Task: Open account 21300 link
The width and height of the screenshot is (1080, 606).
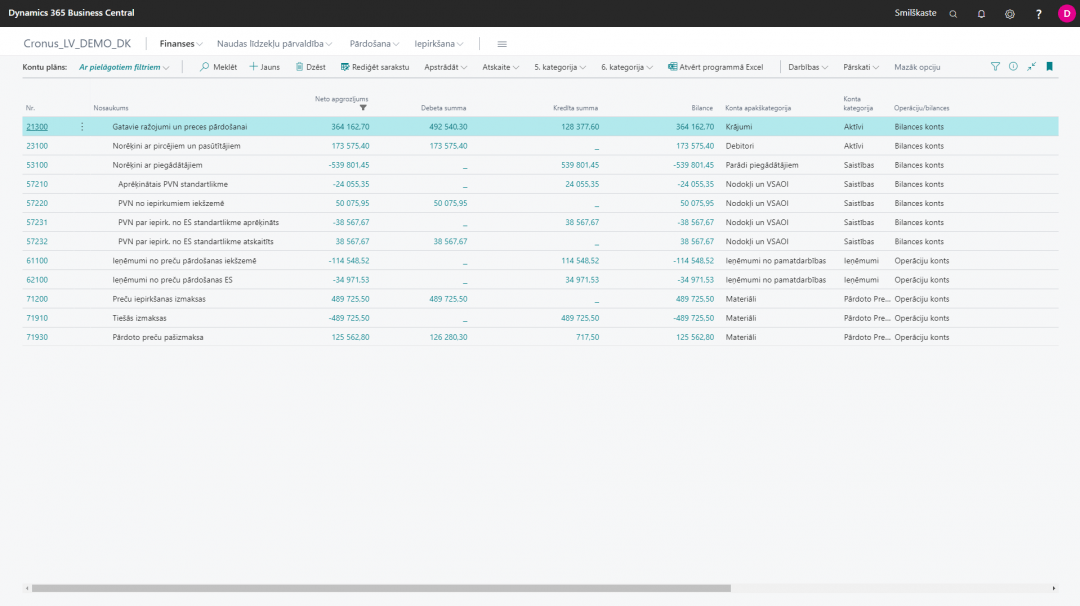Action: pos(37,127)
